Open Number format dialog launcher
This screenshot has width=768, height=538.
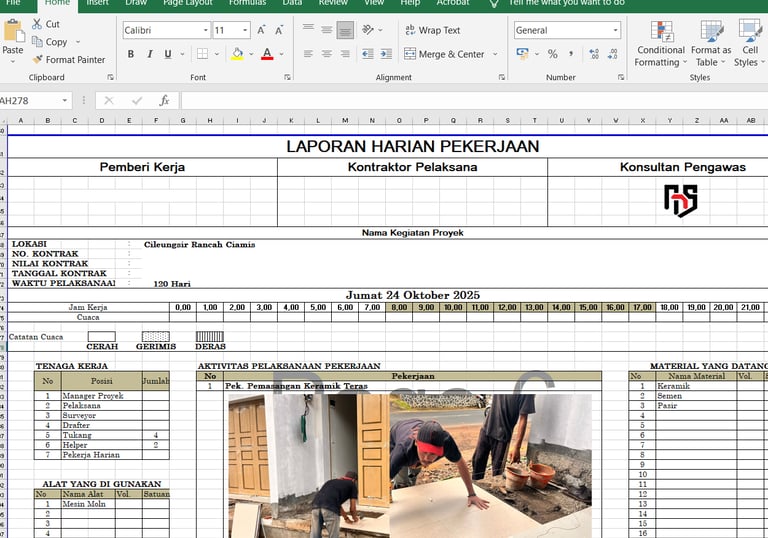[x=621, y=77]
